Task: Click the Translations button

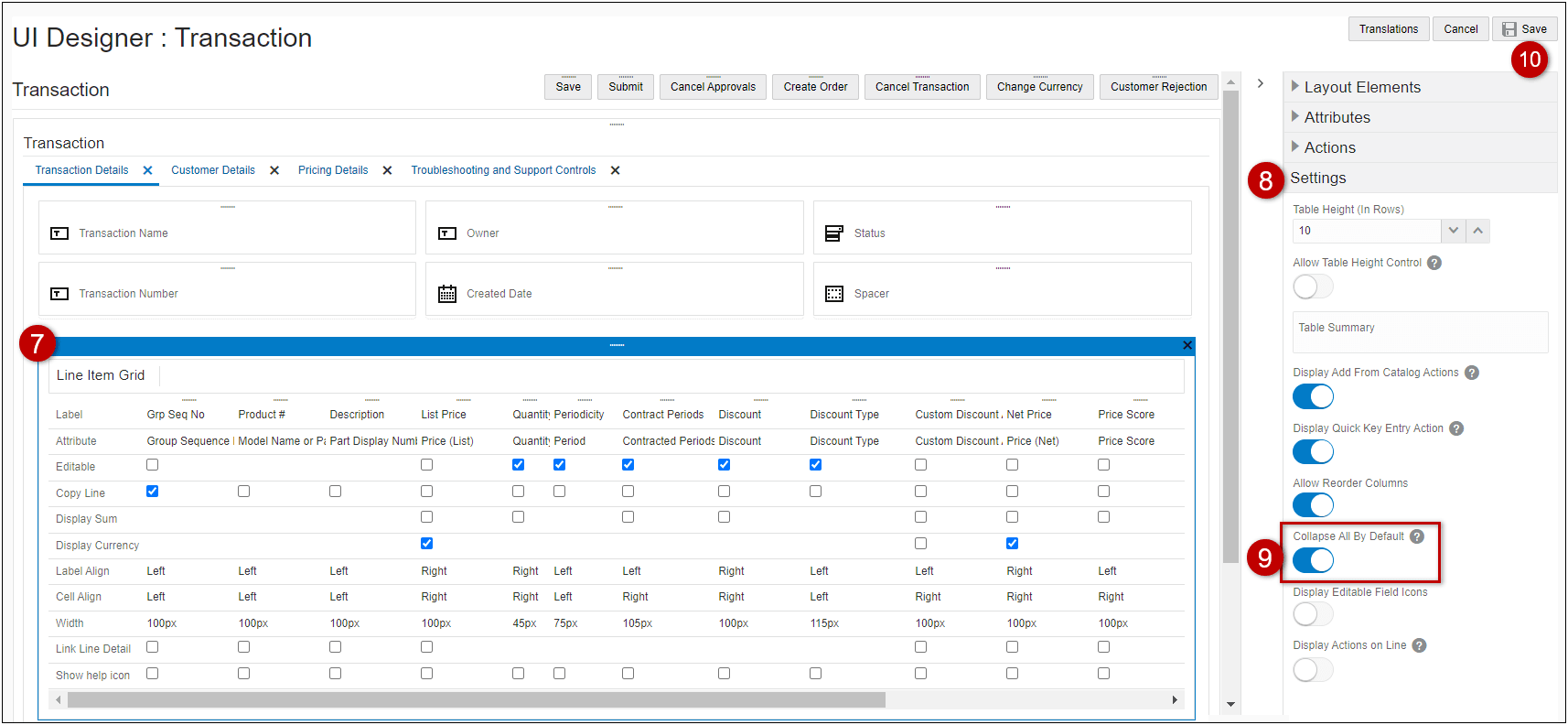Action: [x=1389, y=29]
